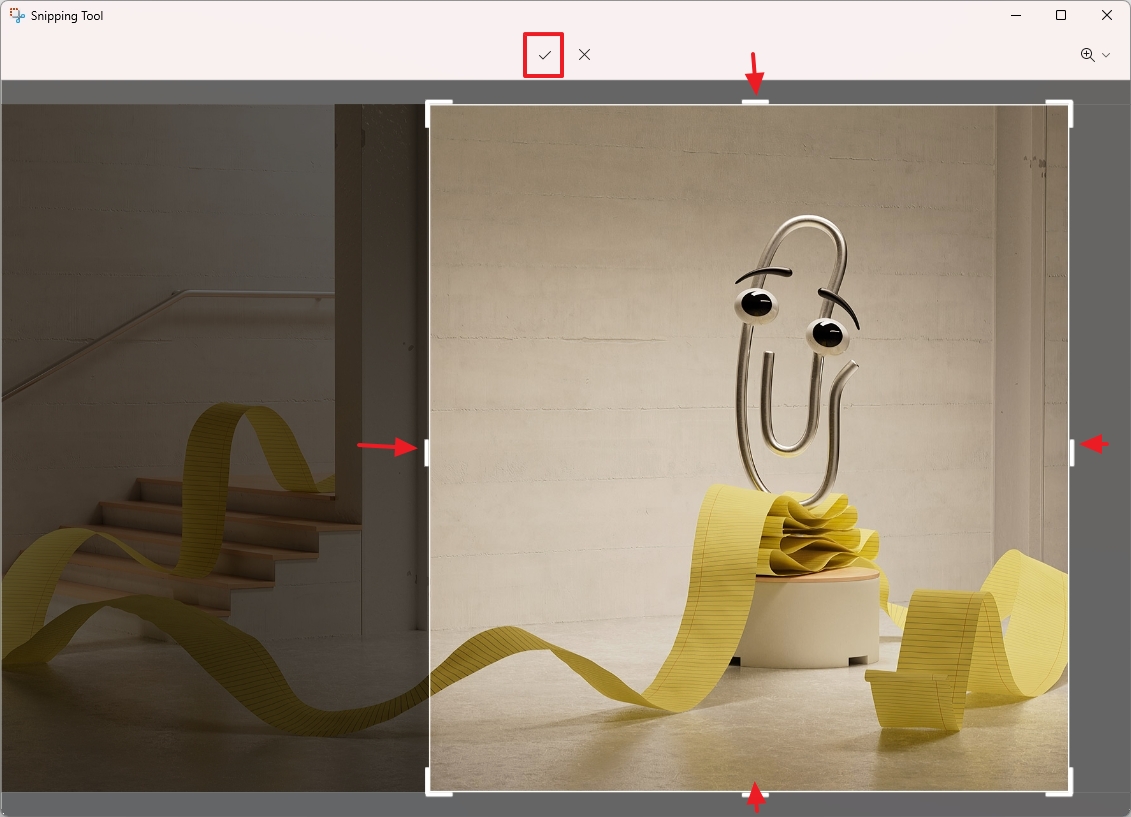Click the bottom edge crop handle

pos(755,794)
